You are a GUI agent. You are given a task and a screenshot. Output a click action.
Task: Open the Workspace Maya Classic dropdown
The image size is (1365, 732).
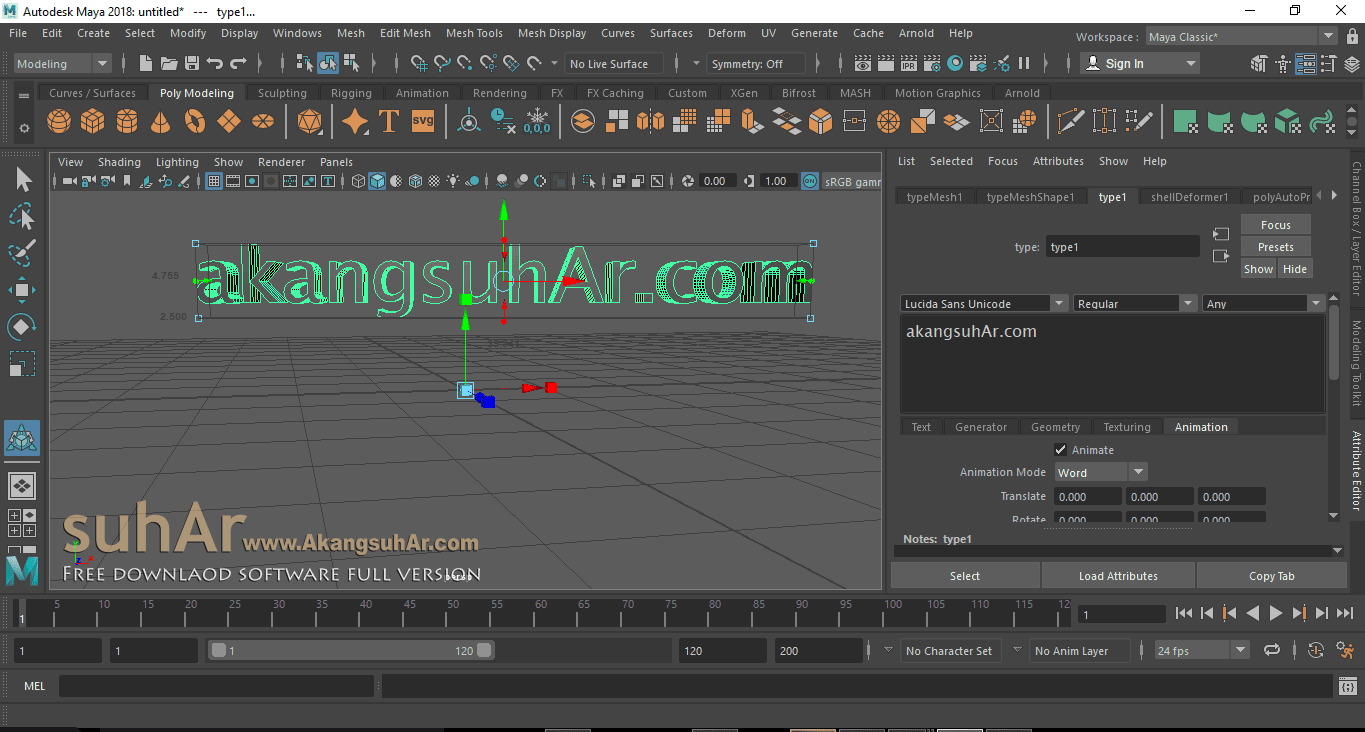point(1241,37)
